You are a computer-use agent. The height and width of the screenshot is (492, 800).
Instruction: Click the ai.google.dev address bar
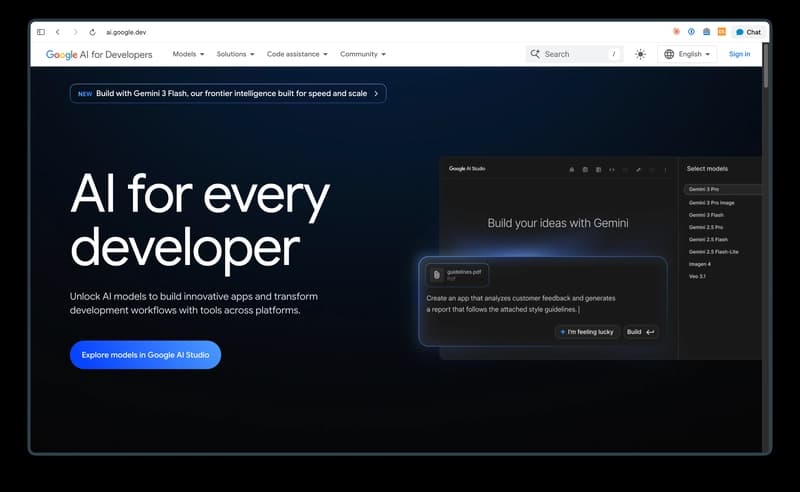click(126, 32)
